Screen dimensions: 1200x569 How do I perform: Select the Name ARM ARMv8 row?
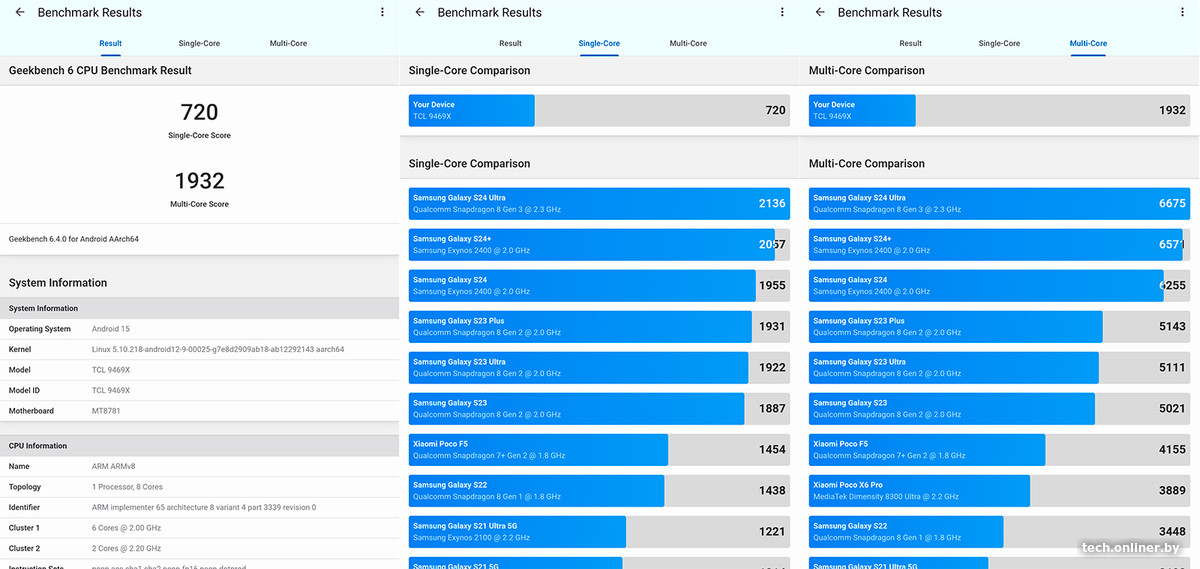(x=200, y=466)
